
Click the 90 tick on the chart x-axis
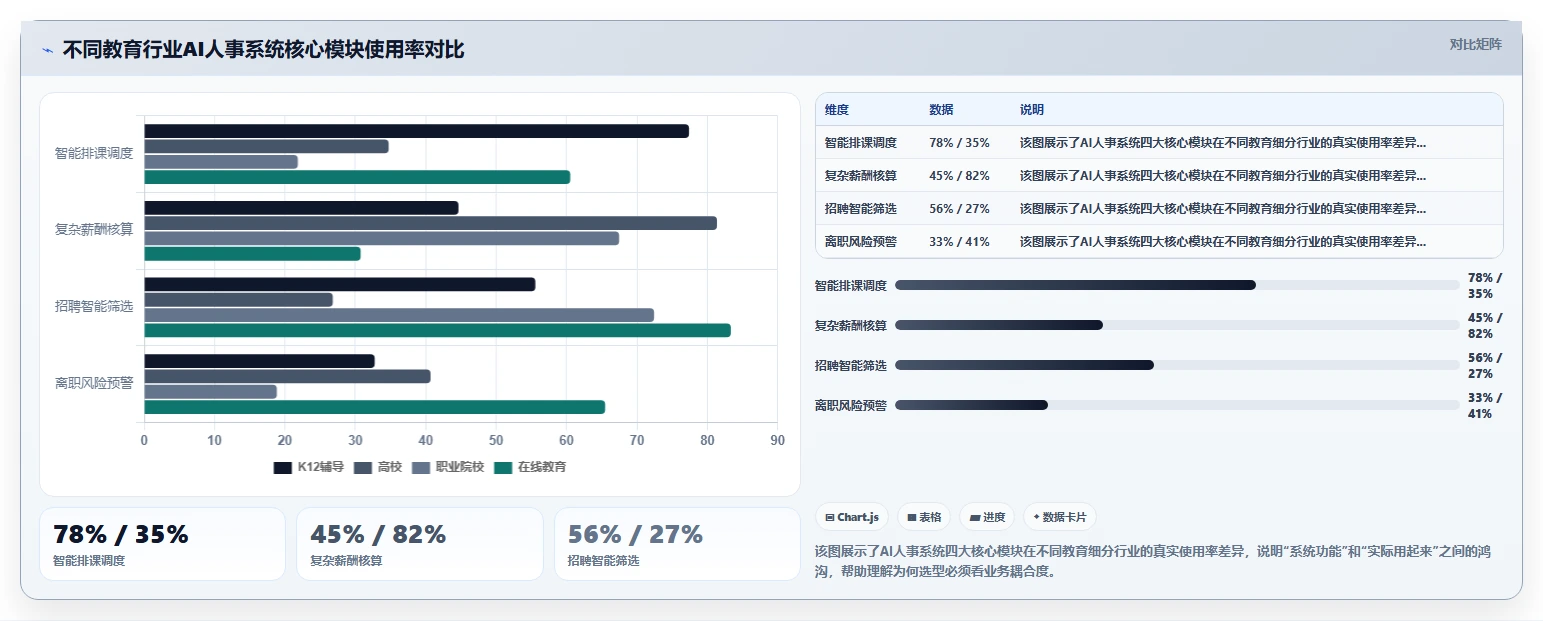778,440
